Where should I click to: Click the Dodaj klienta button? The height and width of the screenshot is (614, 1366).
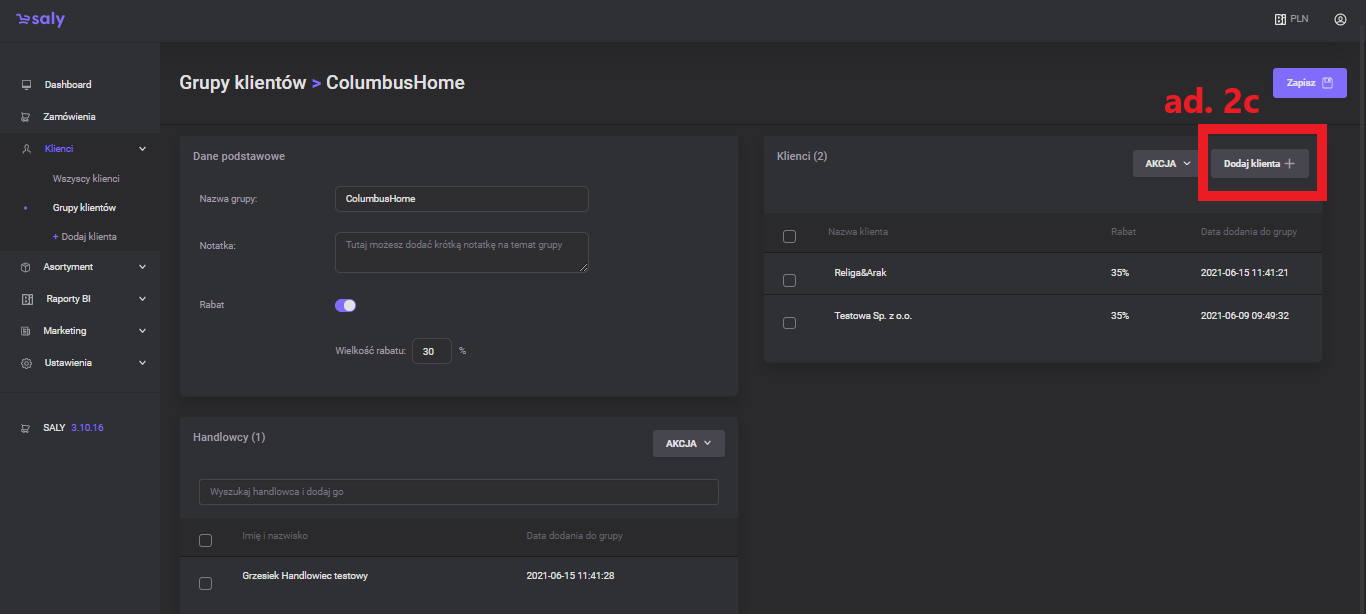[x=1259, y=163]
